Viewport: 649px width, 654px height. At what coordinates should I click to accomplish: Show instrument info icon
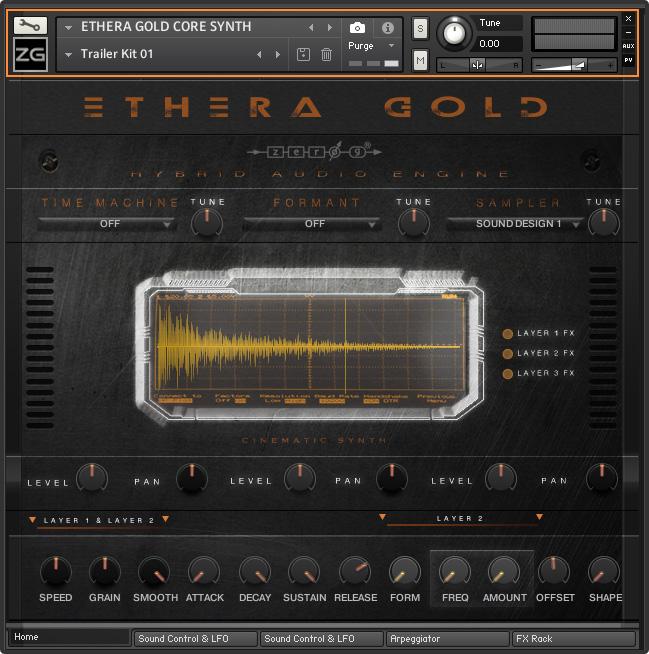[x=387, y=28]
